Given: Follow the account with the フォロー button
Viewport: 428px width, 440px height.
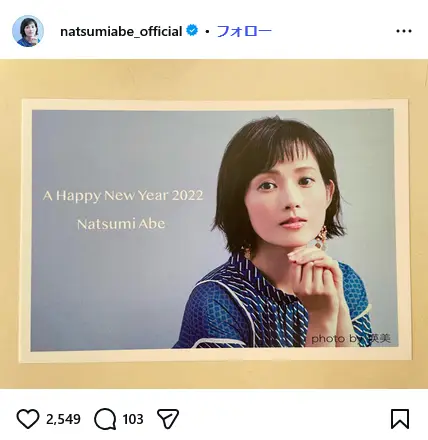Looking at the screenshot, I should pyautogui.click(x=244, y=31).
